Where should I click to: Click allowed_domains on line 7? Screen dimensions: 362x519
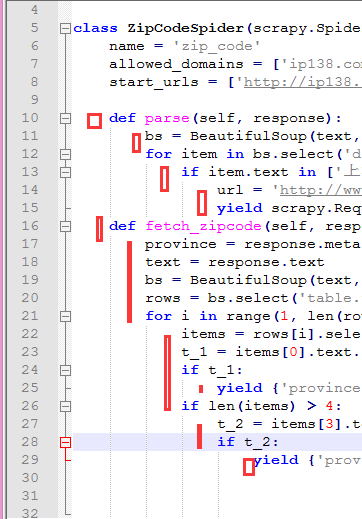point(176,64)
